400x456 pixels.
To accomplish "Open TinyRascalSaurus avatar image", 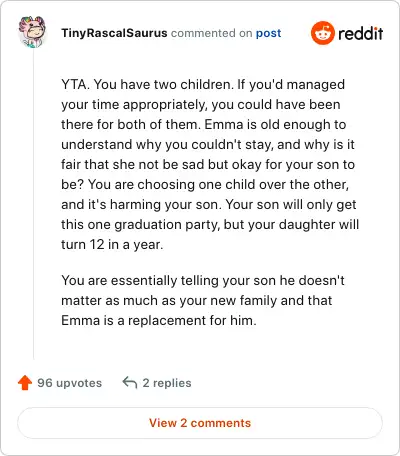I will point(32,32).
